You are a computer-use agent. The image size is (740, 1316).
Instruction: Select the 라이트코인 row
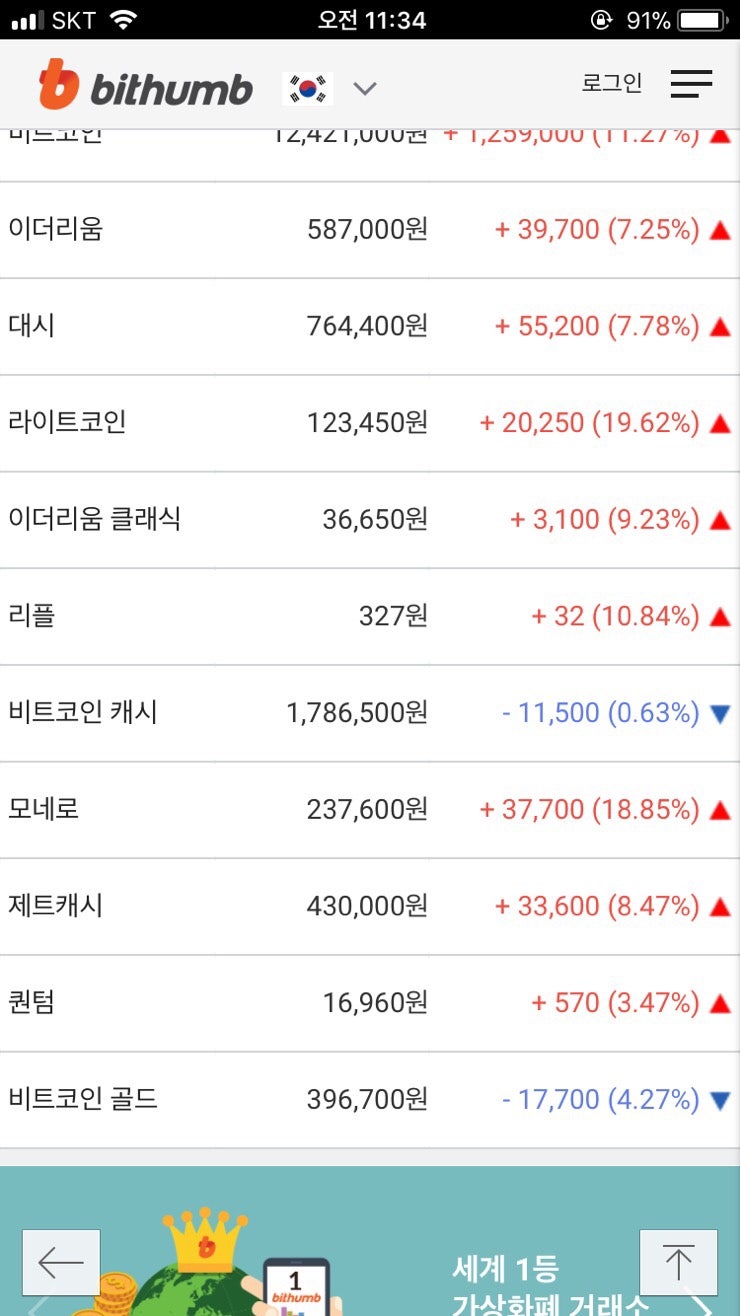[370, 422]
